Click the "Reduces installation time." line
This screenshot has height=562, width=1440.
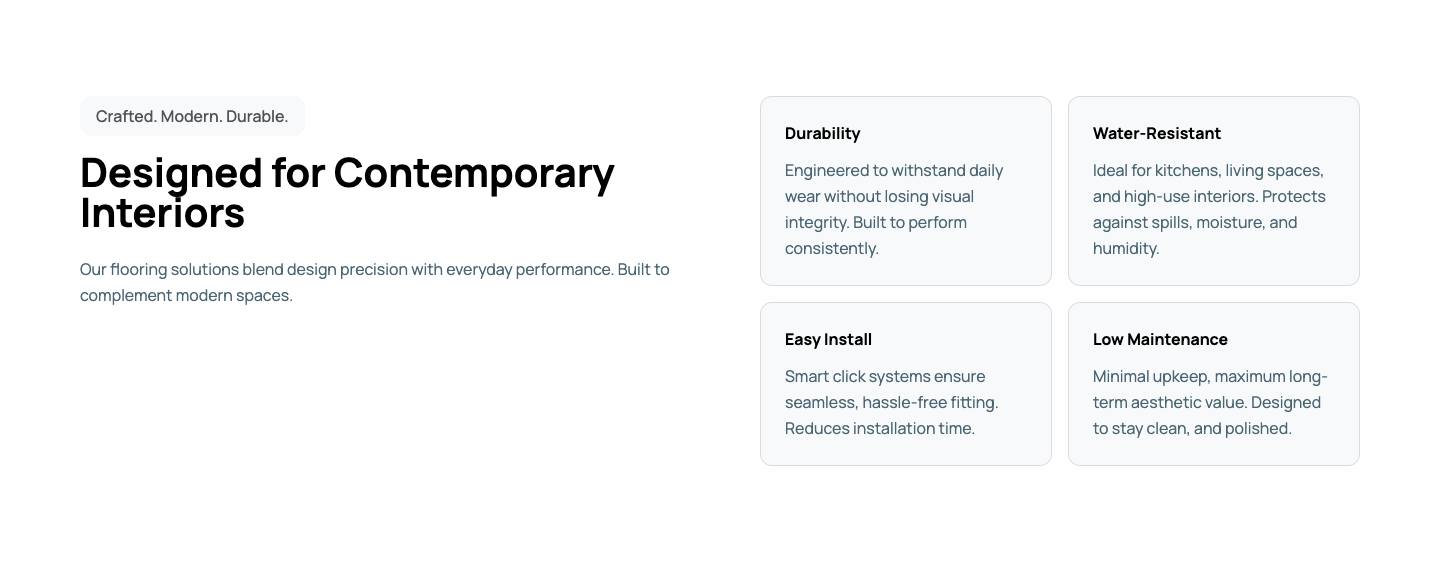click(x=879, y=429)
